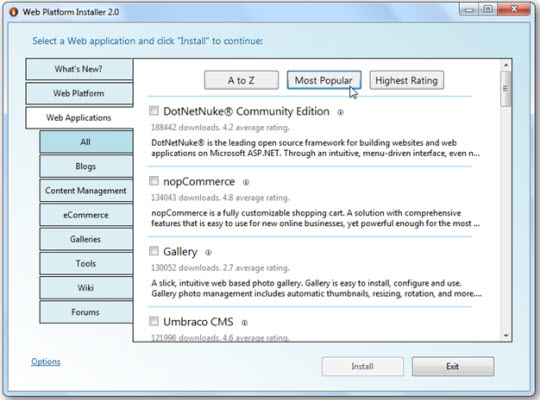Screen dimensions: 540x400
Task: Click the info icon next to nopCommerce
Action: (246, 182)
